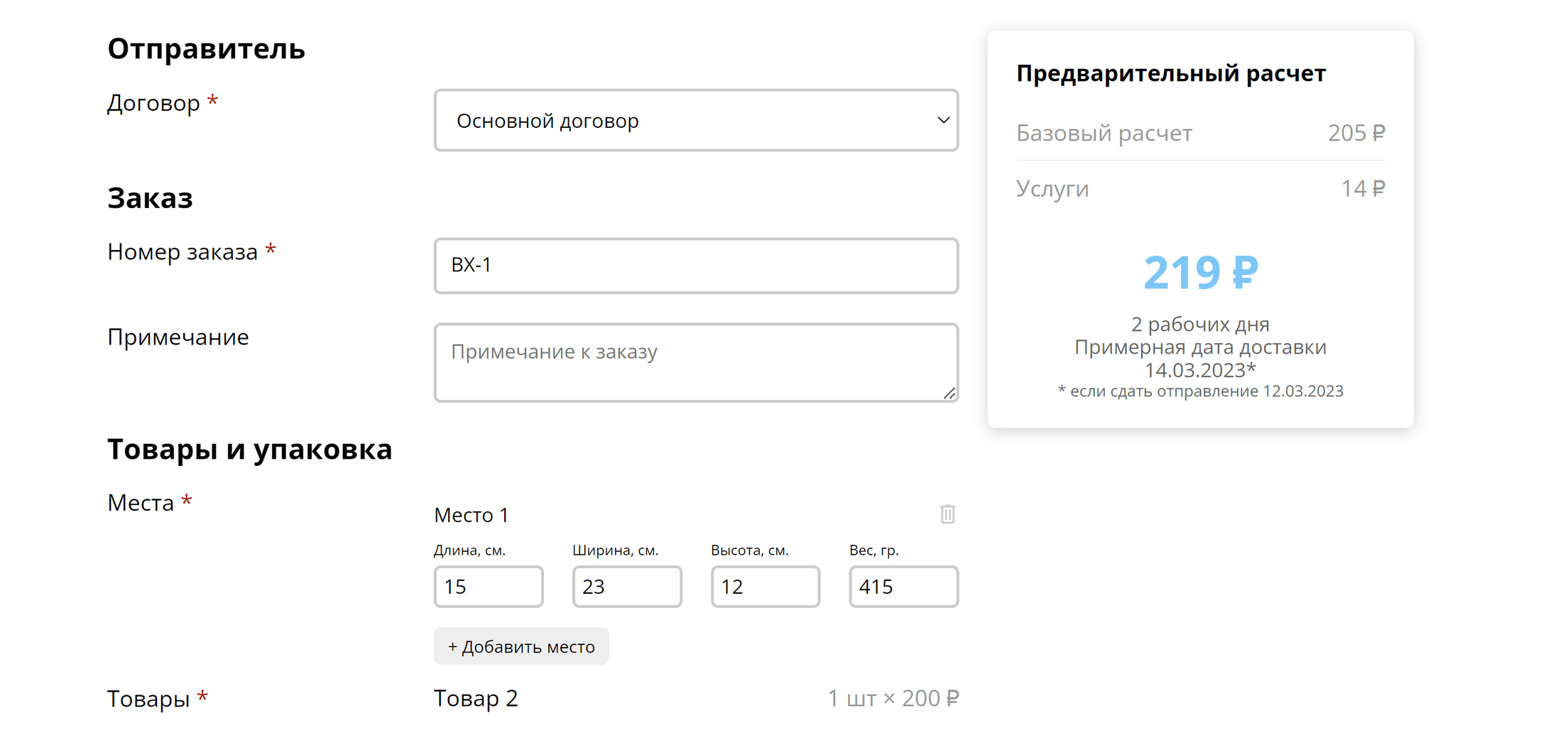The height and width of the screenshot is (750, 1568).
Task: Click the Базовый расчет row label
Action: tap(1104, 133)
